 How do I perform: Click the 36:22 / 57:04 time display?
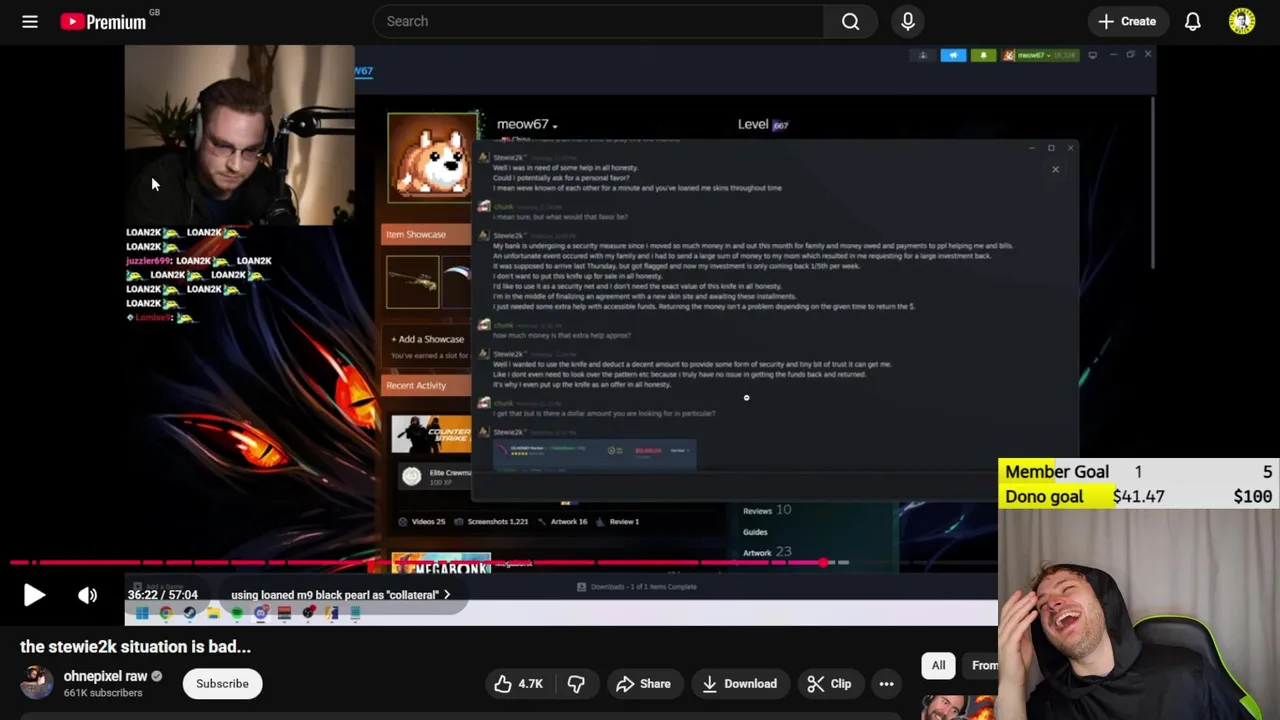tap(162, 595)
